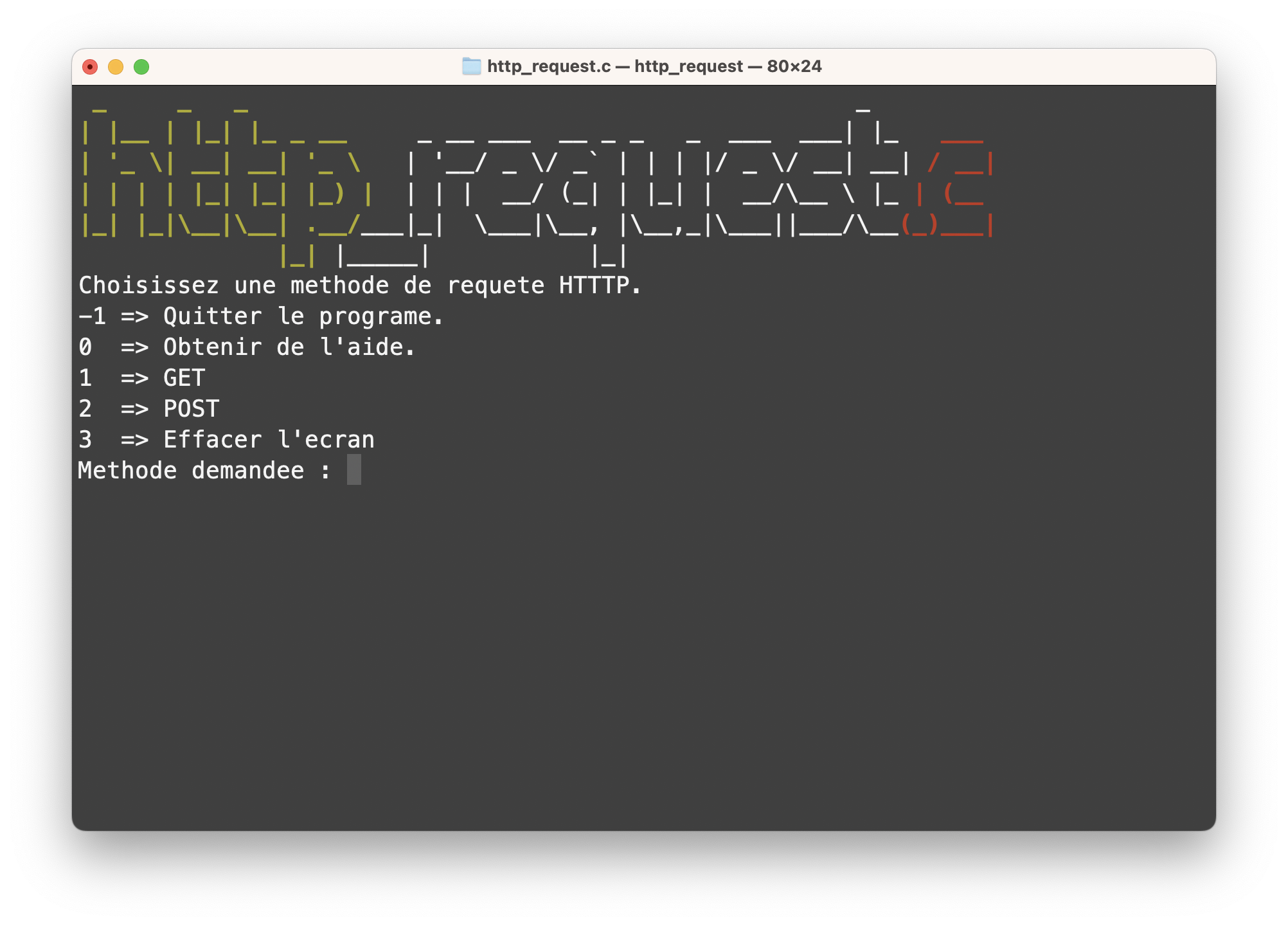Minimize window using yellow button

click(x=116, y=67)
